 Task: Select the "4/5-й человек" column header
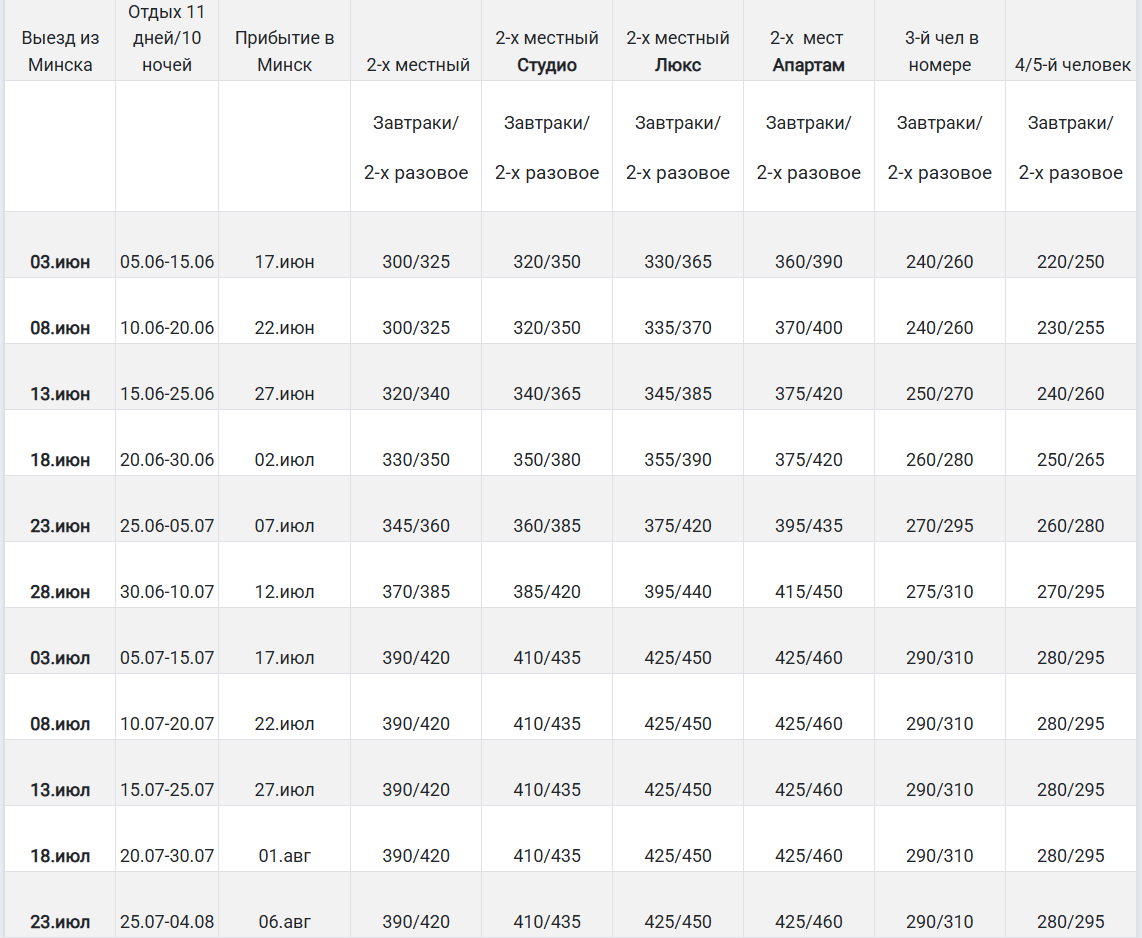click(1072, 65)
